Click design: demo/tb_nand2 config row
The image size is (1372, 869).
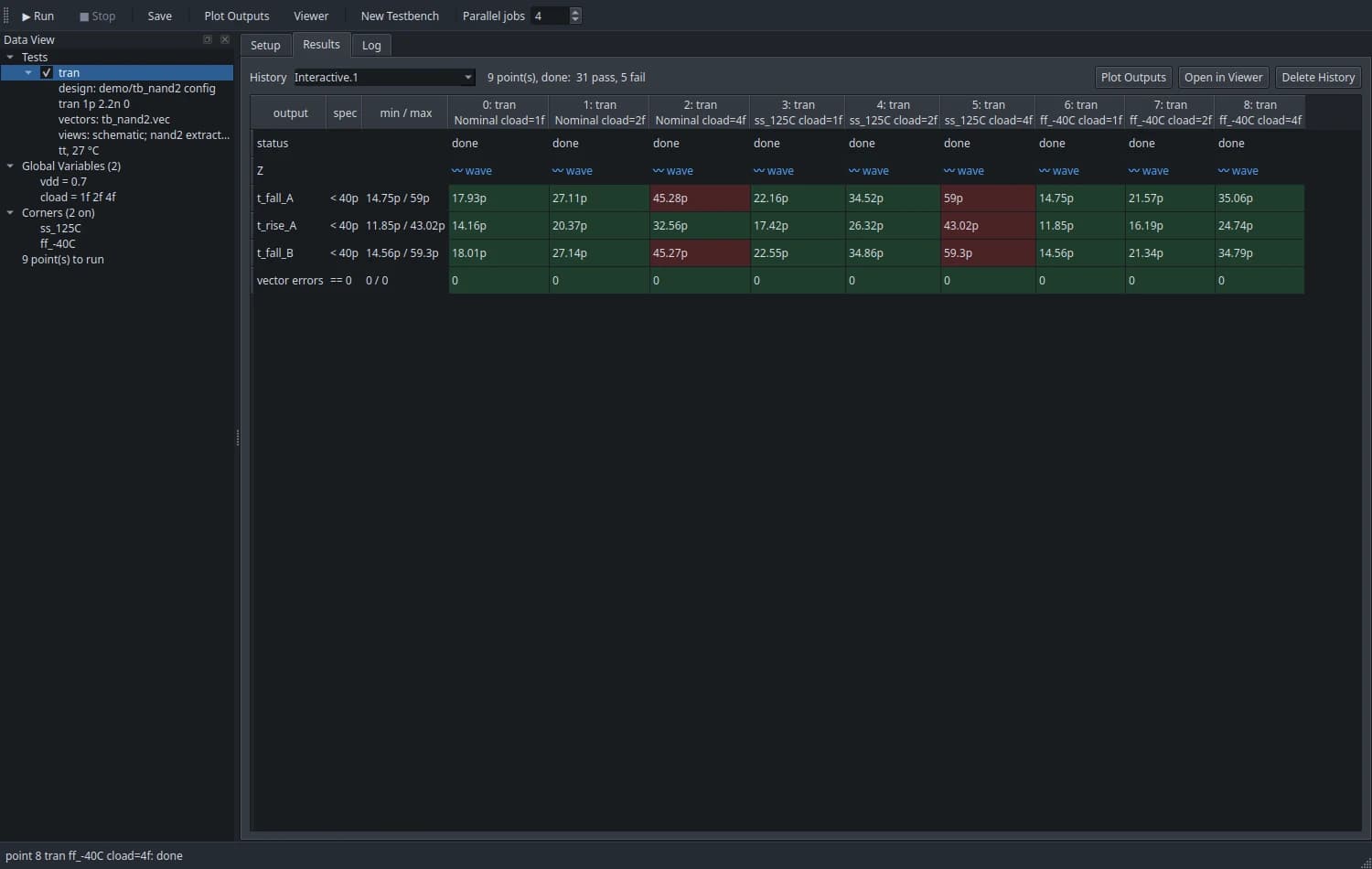pyautogui.click(x=137, y=89)
